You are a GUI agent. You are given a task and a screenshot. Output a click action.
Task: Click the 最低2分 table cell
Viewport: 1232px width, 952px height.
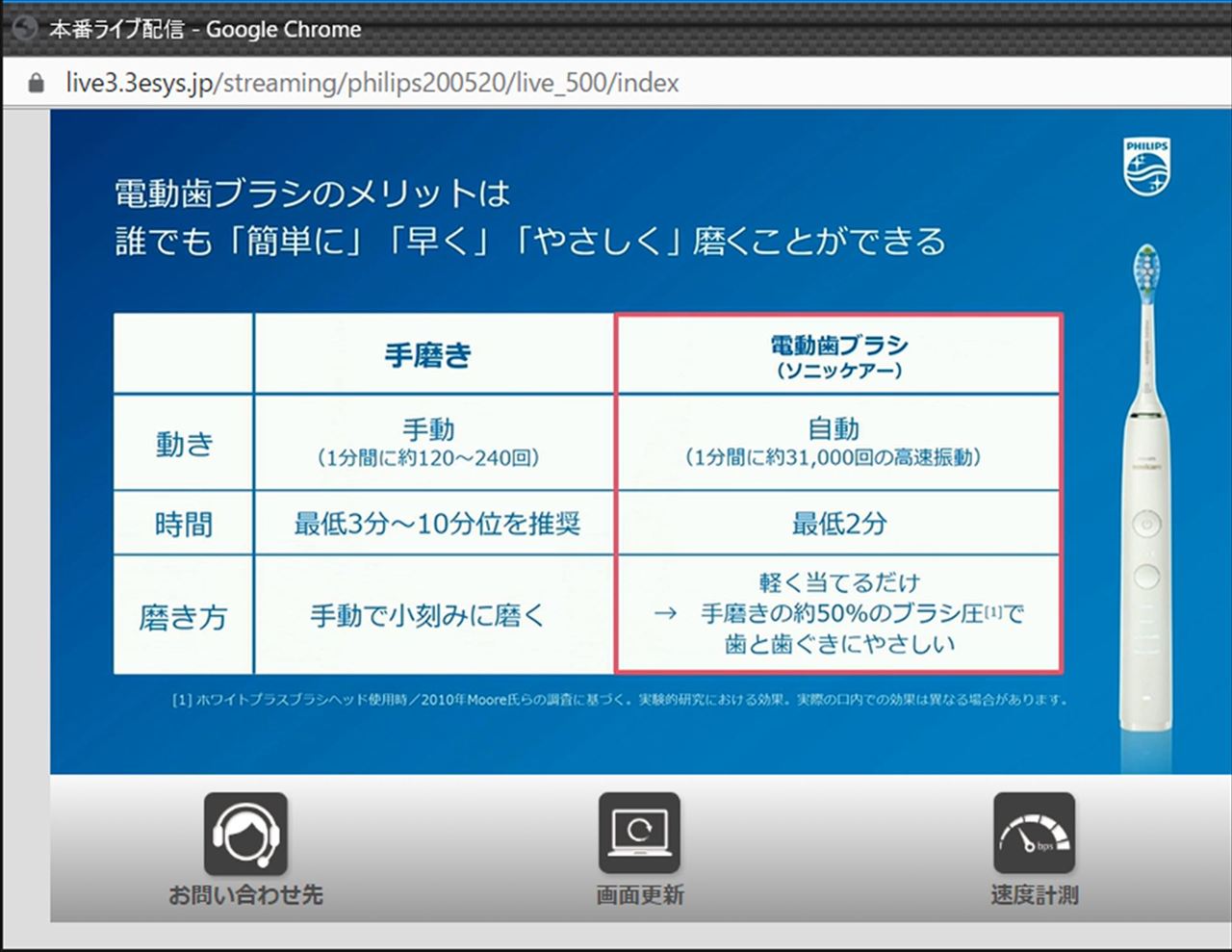coord(838,525)
